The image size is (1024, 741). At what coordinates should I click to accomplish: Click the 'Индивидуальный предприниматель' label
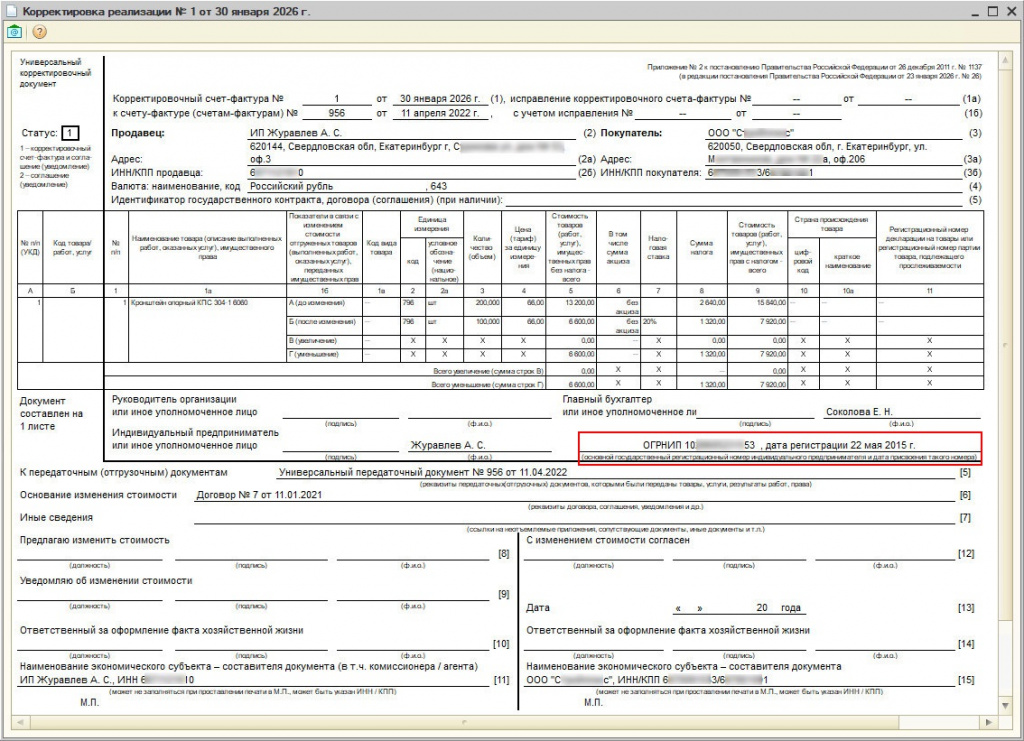[x=195, y=432]
